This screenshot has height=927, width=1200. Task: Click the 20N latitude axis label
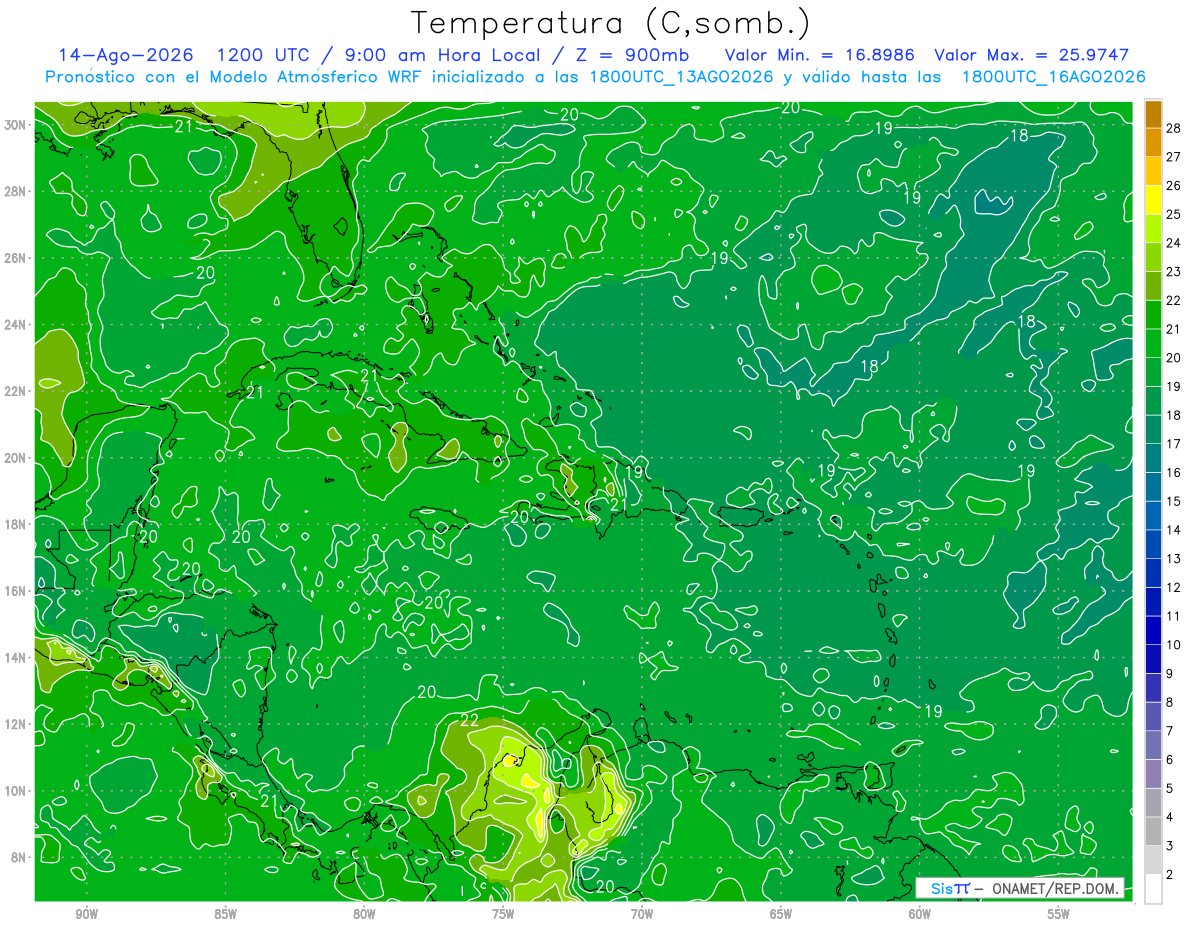17,458
